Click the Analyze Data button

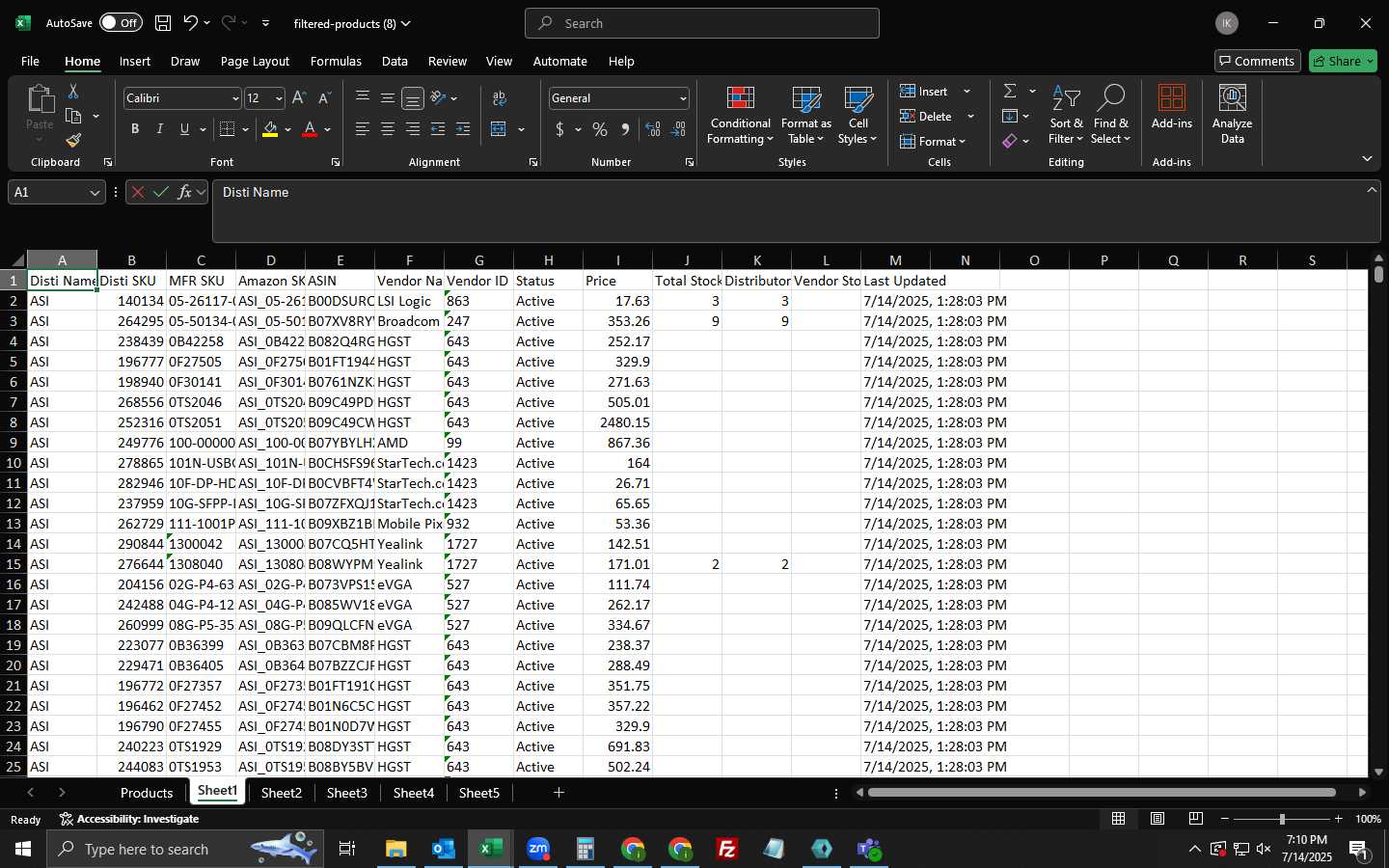pyautogui.click(x=1232, y=116)
